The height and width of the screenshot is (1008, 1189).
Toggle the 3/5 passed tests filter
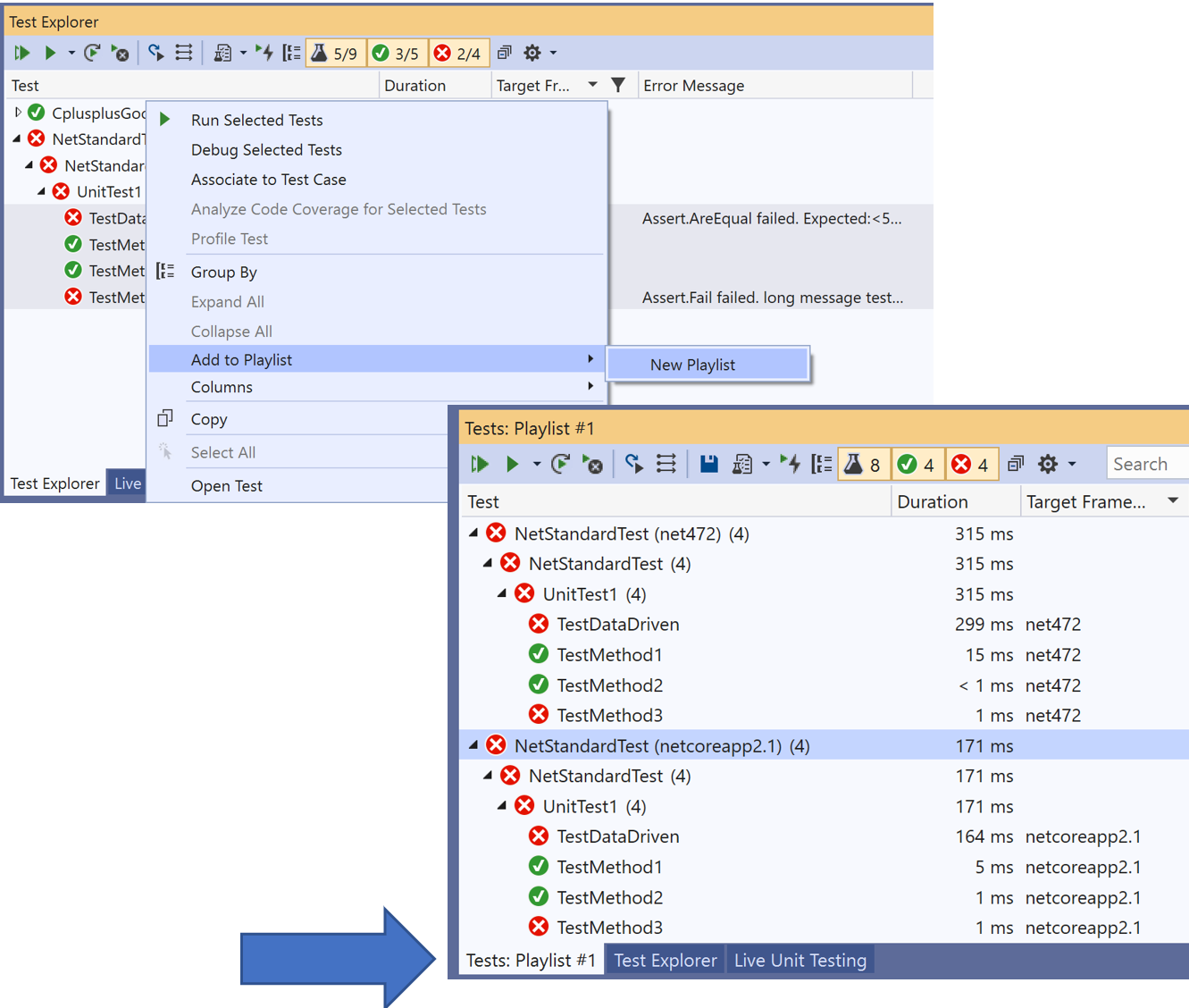(397, 54)
